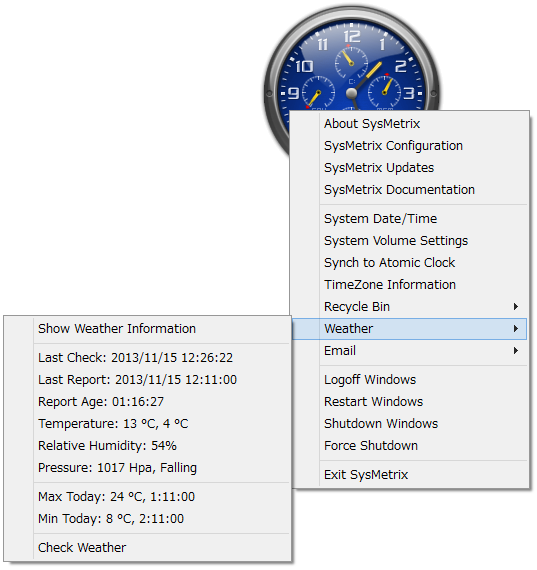This screenshot has width=537, height=570.
Task: Click the clock's silver center hub
Action: 351,93
